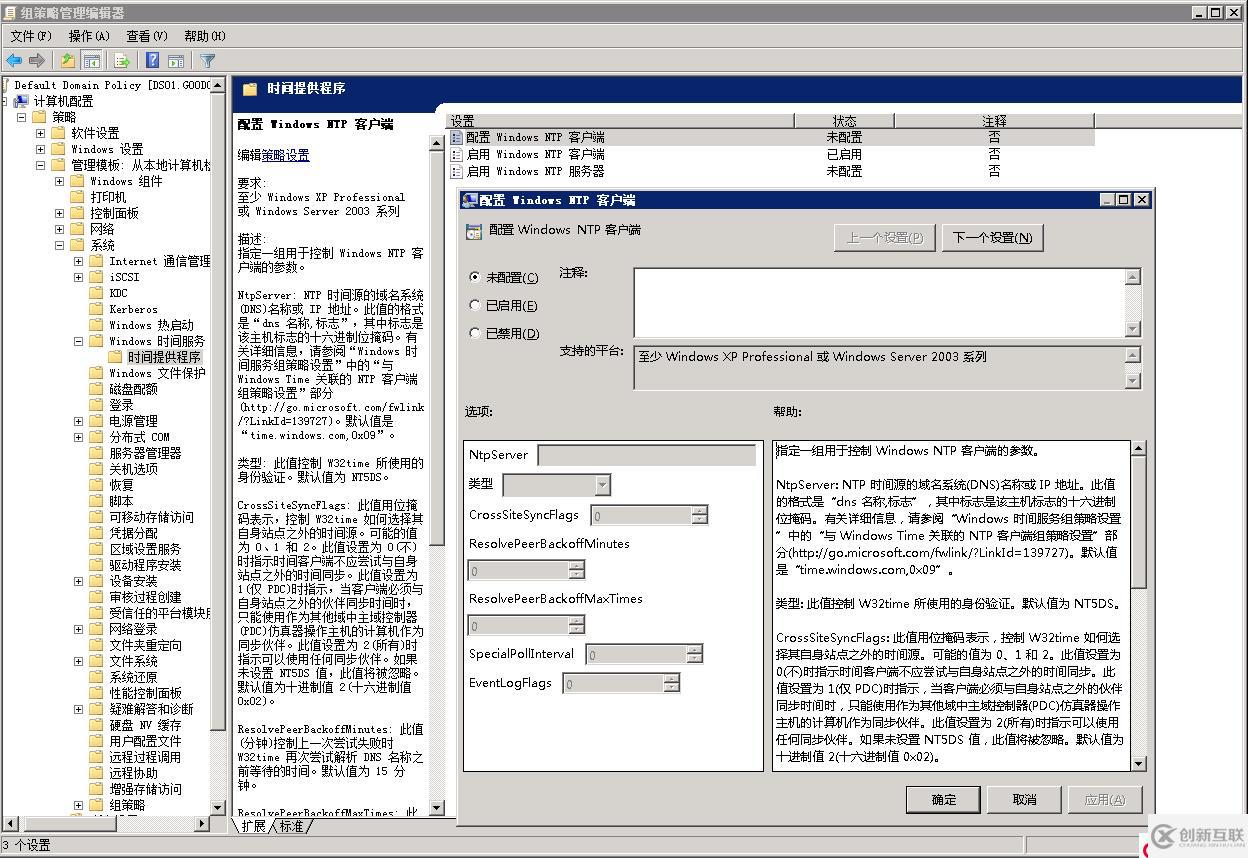
Task: Select the 已禁用 radio button
Action: tap(475, 333)
